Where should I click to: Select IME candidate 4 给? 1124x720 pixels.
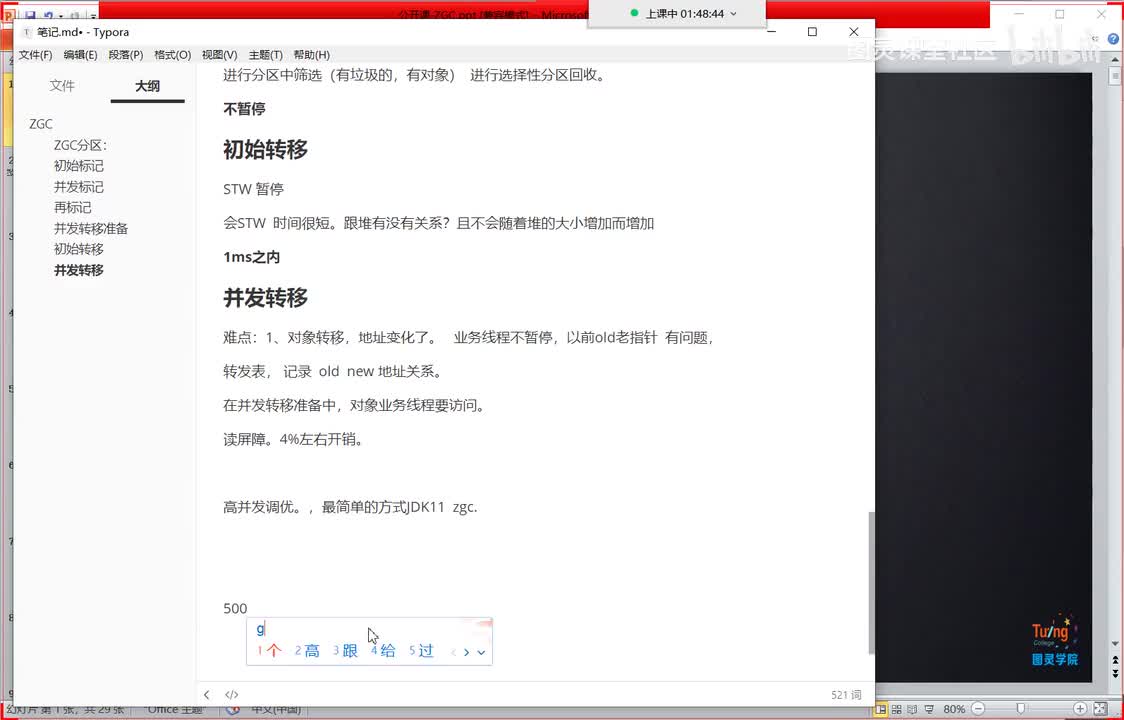click(383, 651)
